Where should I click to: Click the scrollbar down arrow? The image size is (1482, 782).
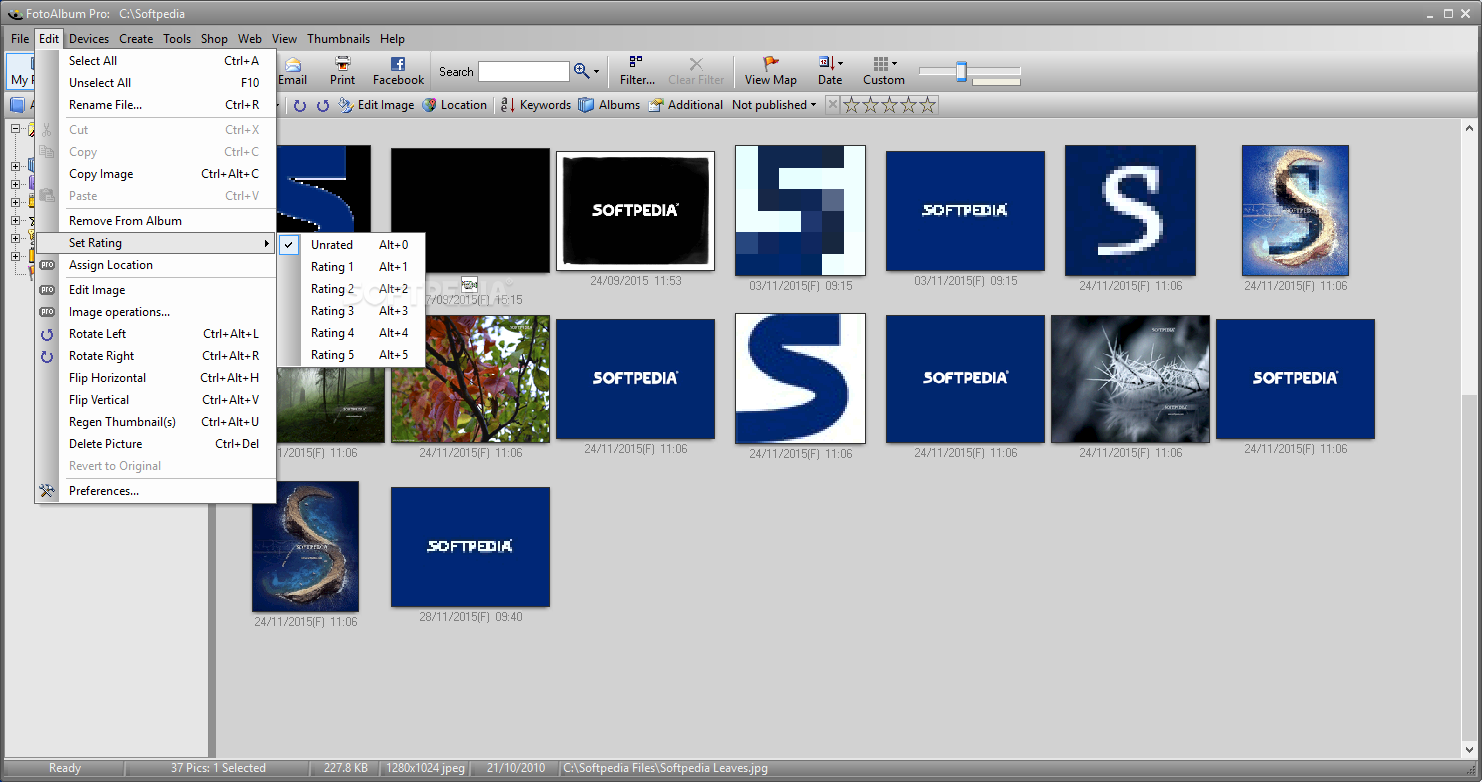coord(1469,750)
